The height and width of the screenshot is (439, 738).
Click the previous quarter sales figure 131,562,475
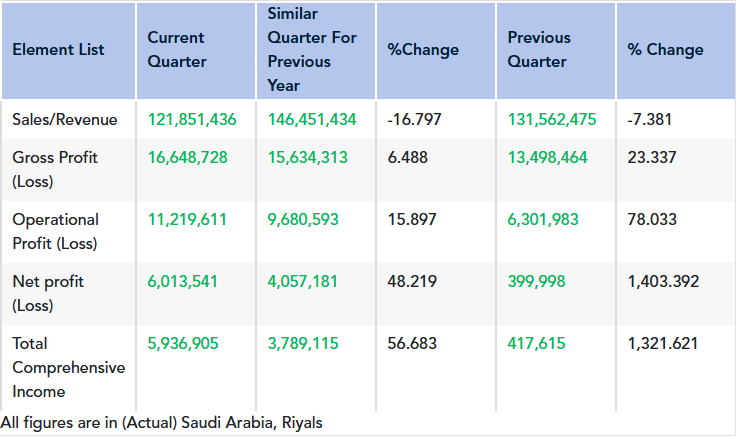point(552,120)
